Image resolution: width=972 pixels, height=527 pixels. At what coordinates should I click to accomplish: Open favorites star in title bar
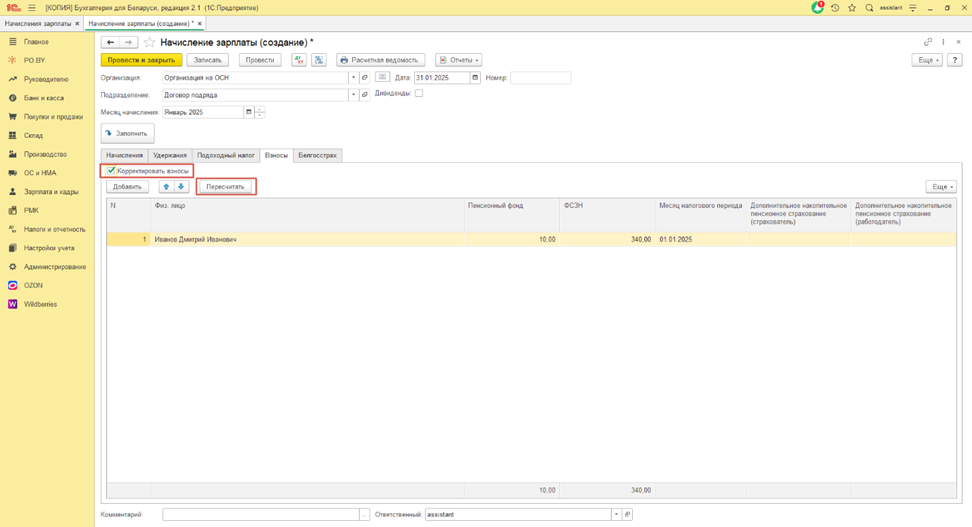click(852, 8)
